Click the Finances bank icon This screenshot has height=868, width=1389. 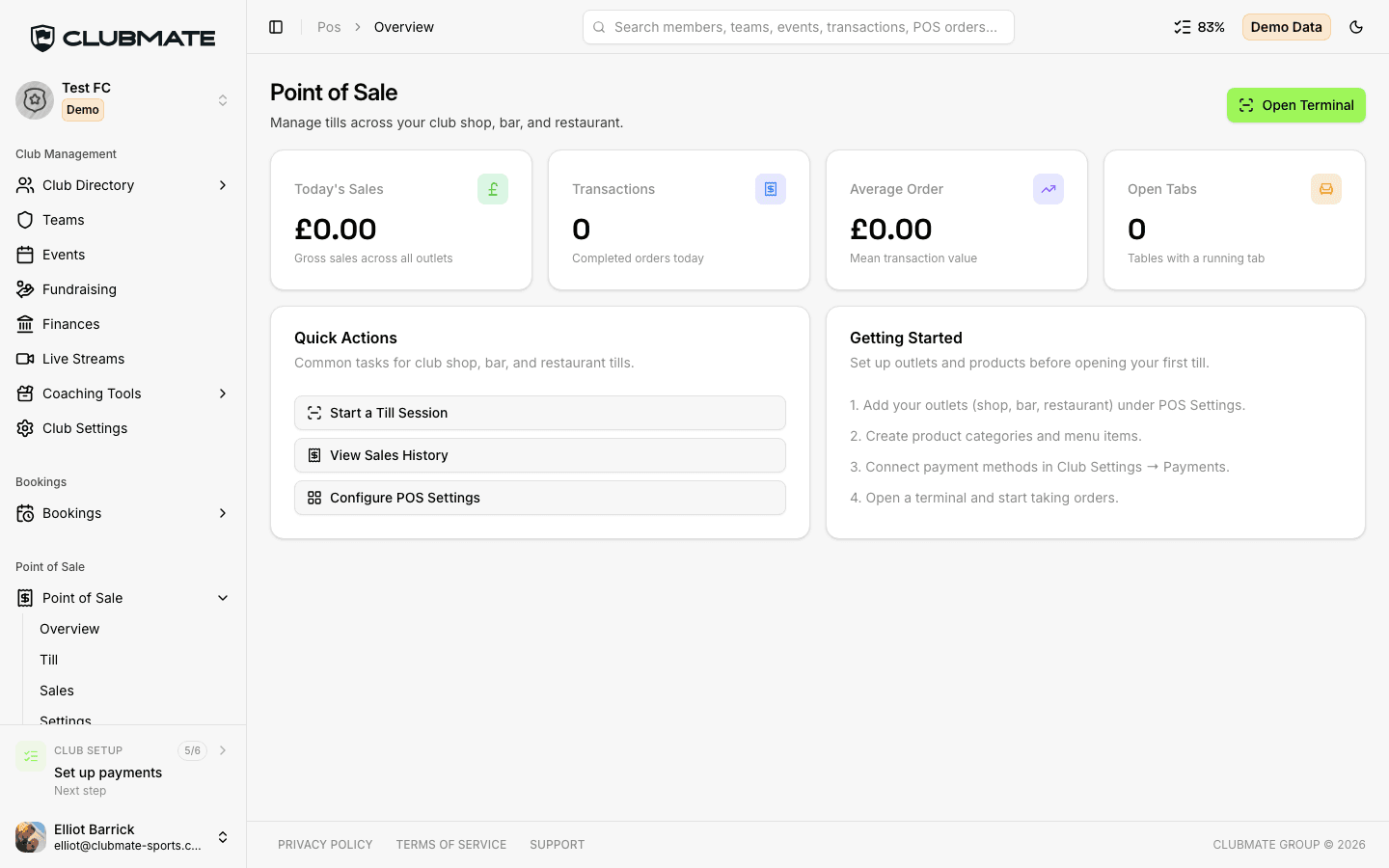(x=25, y=324)
